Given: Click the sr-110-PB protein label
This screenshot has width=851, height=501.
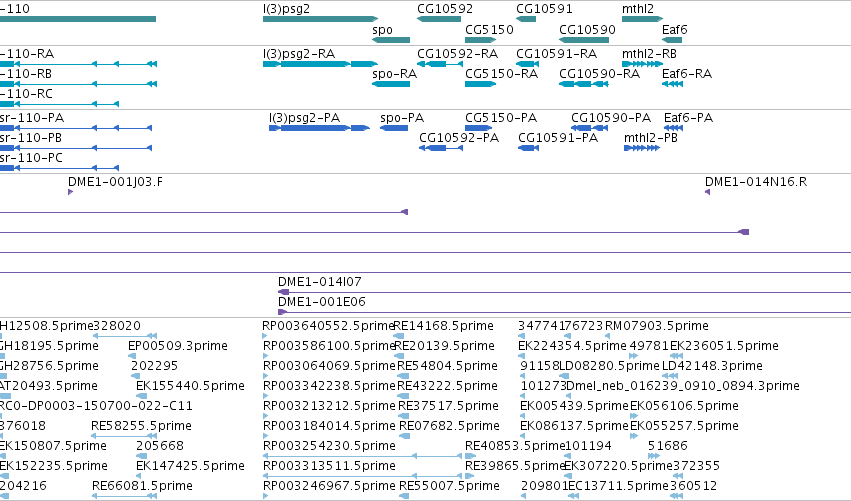Looking at the screenshot, I should coord(31,138).
